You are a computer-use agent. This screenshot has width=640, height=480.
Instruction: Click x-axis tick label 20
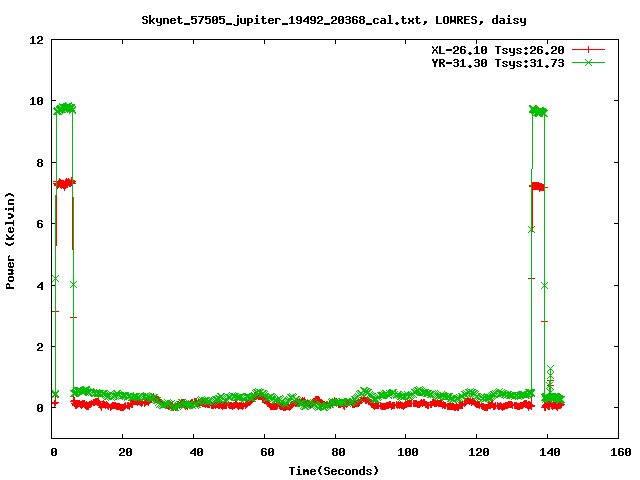click(125, 452)
